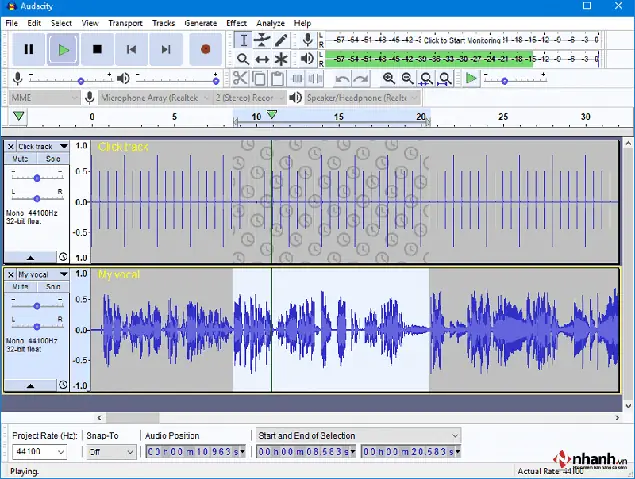
Task: Open the Project Rate dropdown
Action: point(61,451)
